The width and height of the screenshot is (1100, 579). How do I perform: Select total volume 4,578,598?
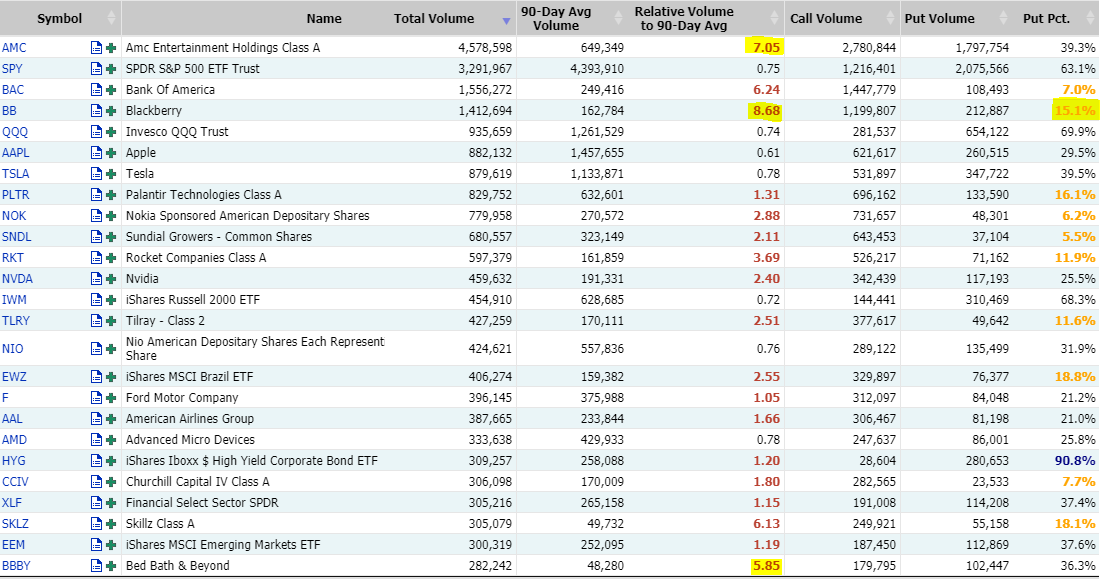485,48
